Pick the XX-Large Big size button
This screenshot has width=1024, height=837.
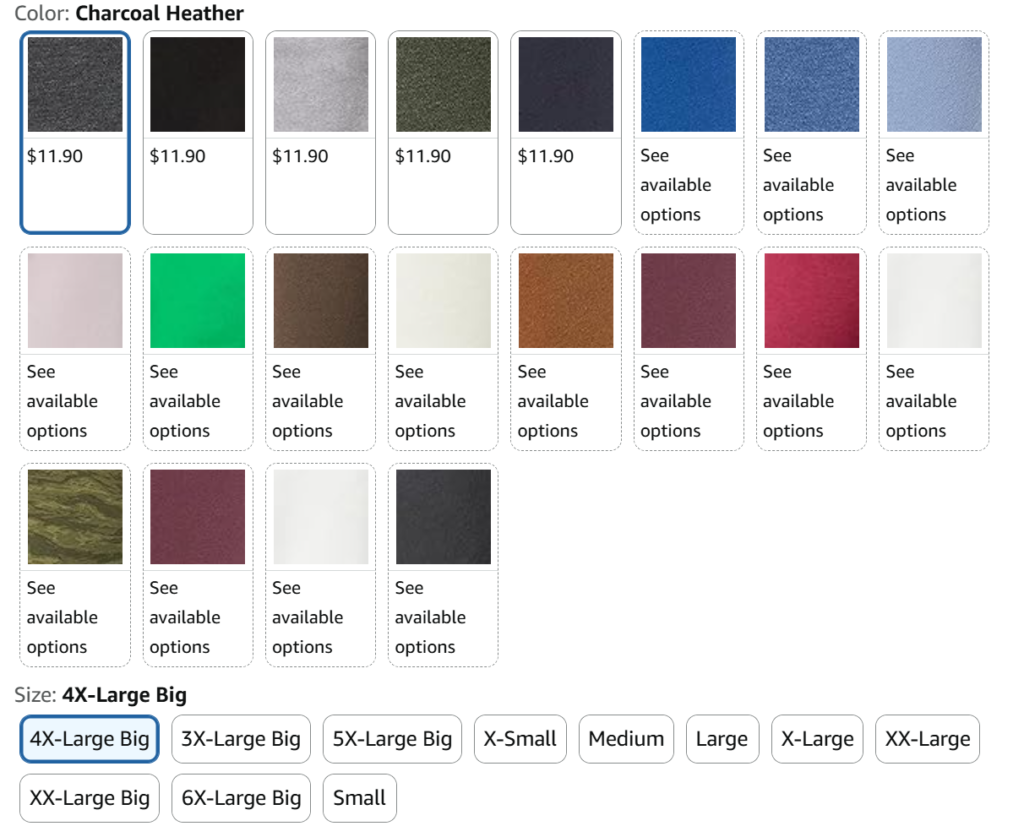[x=89, y=798]
